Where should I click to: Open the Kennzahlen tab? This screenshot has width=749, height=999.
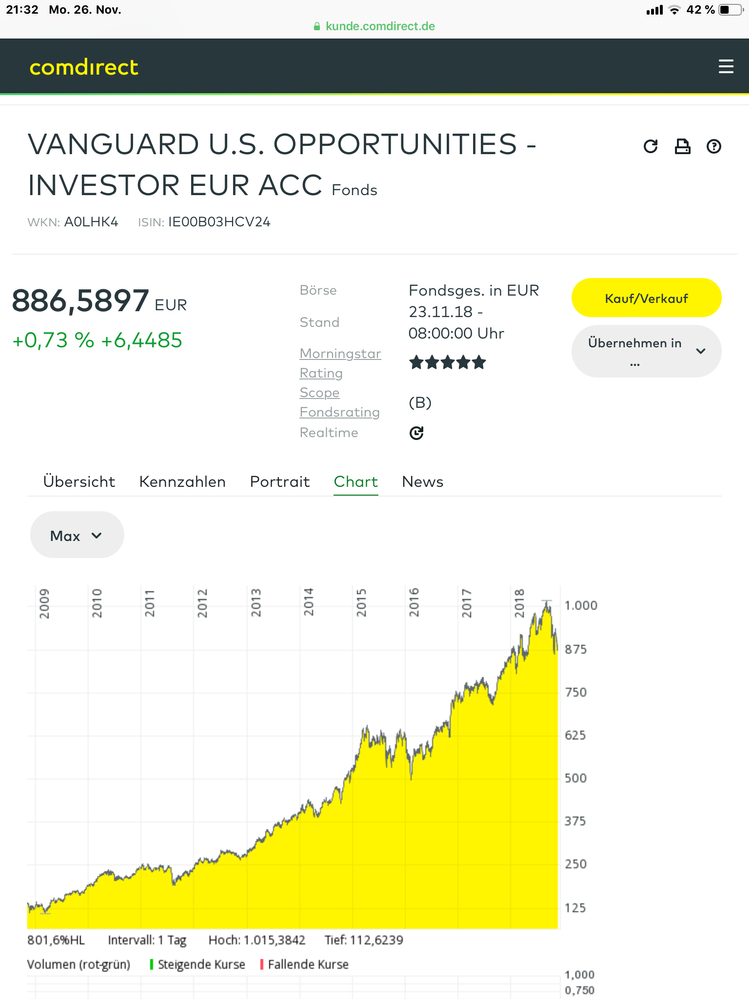pos(182,482)
